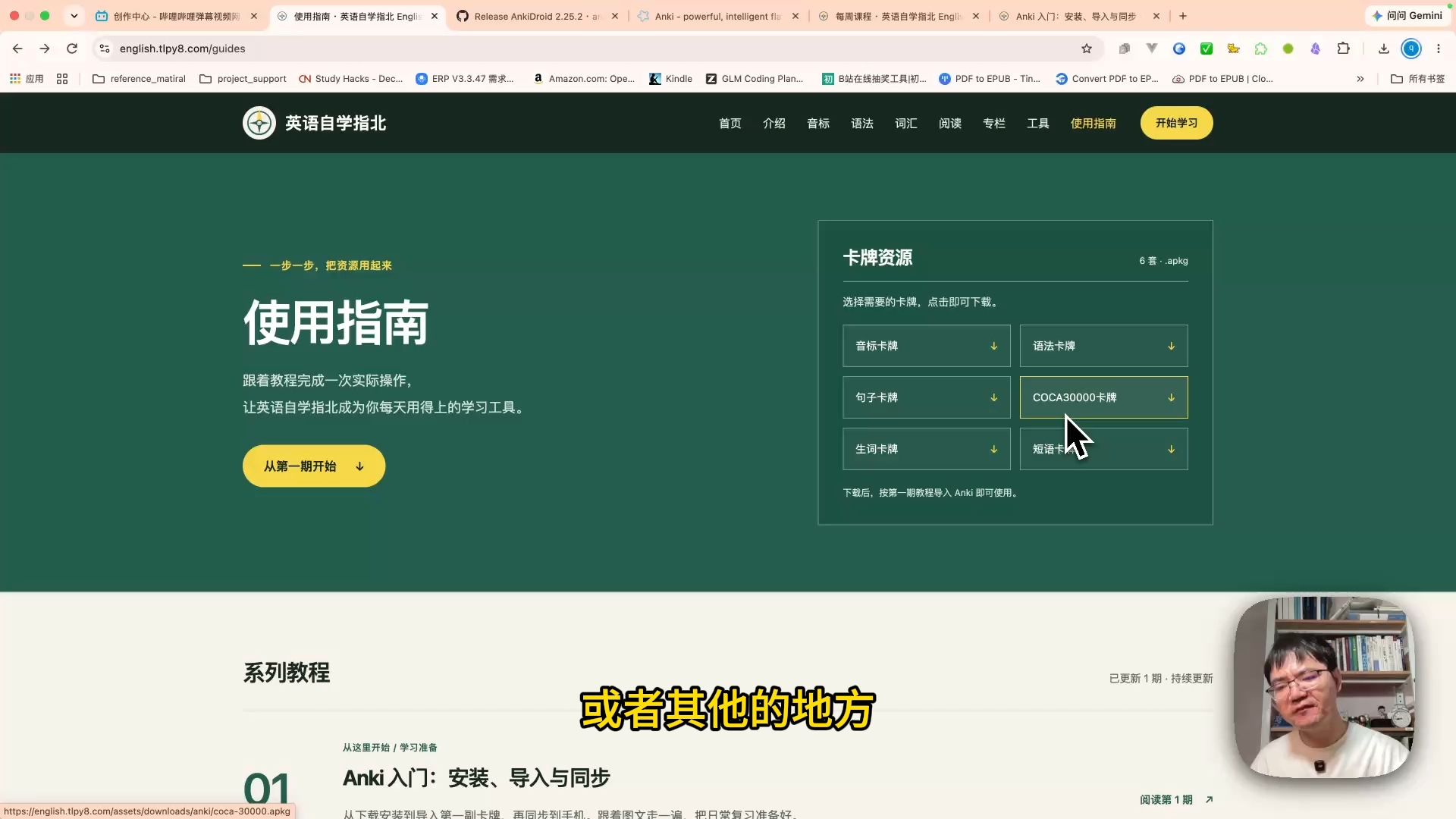Open the 所有书签 bookmarks folder
The height and width of the screenshot is (819, 1456).
click(x=1418, y=79)
